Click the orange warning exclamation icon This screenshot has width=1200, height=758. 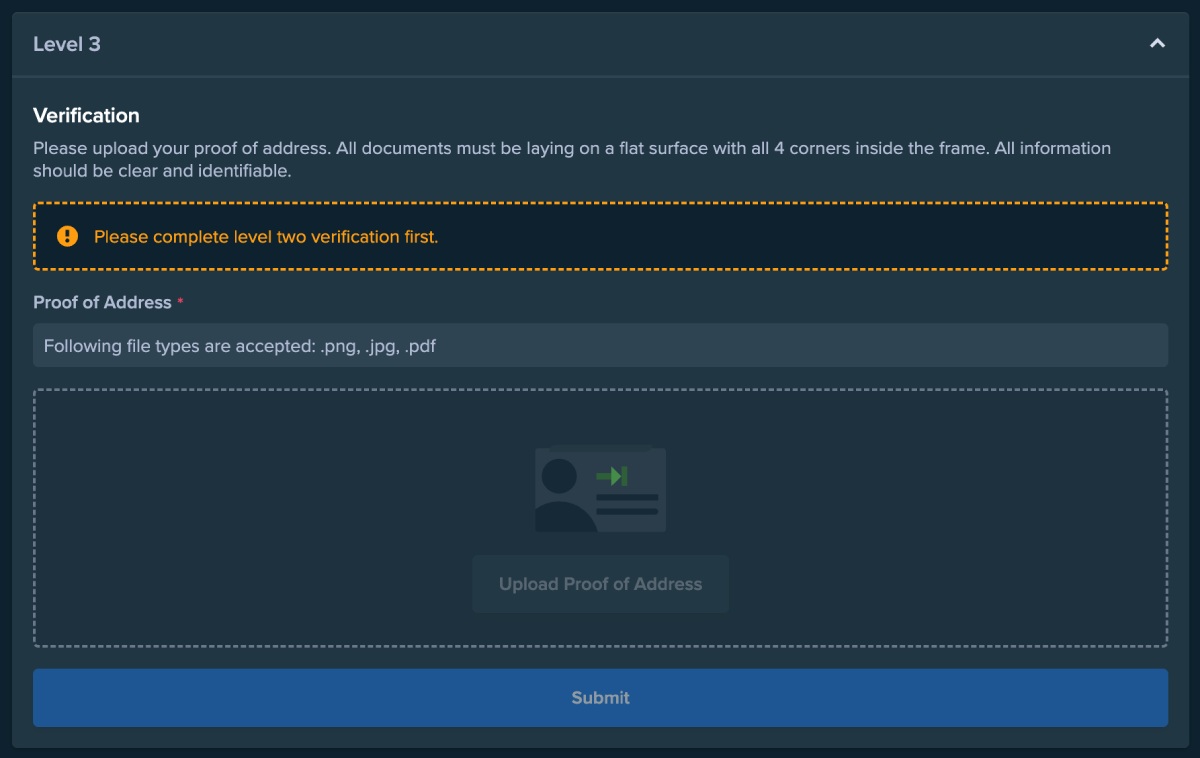coord(67,237)
